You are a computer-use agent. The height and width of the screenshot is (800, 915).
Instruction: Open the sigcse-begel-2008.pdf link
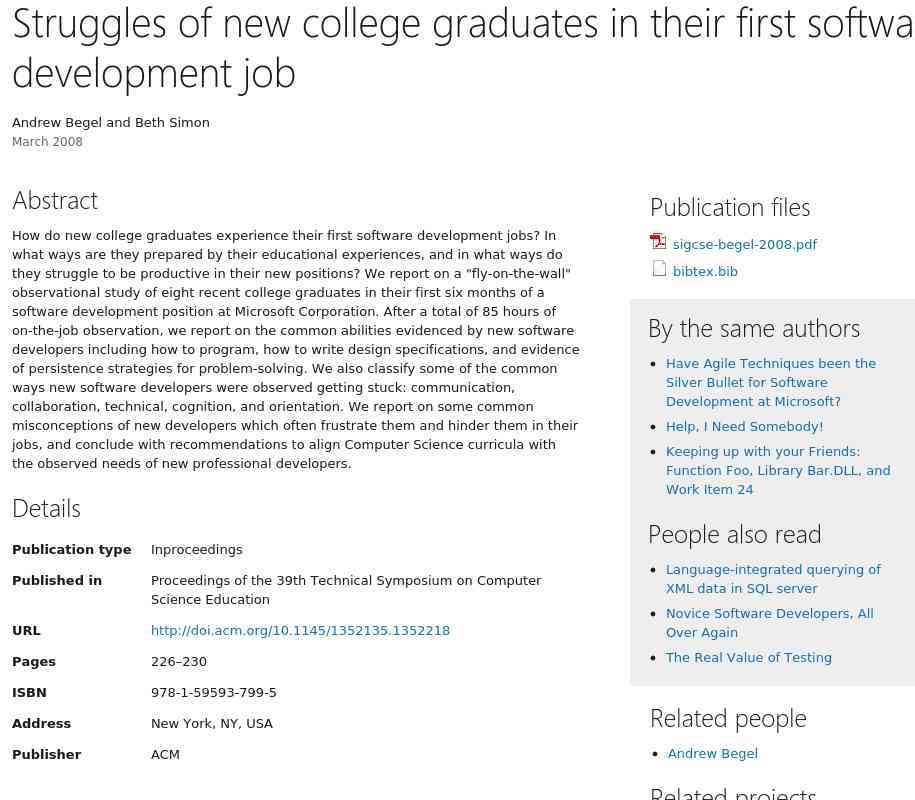(745, 244)
